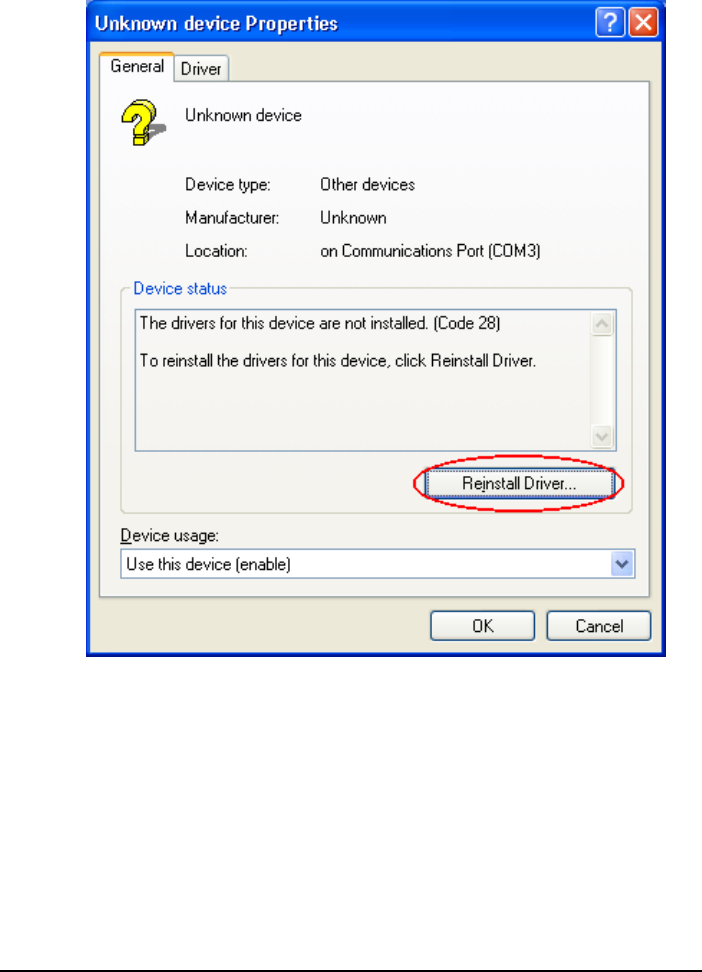Click the device status scroll down arrow
Viewport: 702px width, 972px height.
coord(602,436)
